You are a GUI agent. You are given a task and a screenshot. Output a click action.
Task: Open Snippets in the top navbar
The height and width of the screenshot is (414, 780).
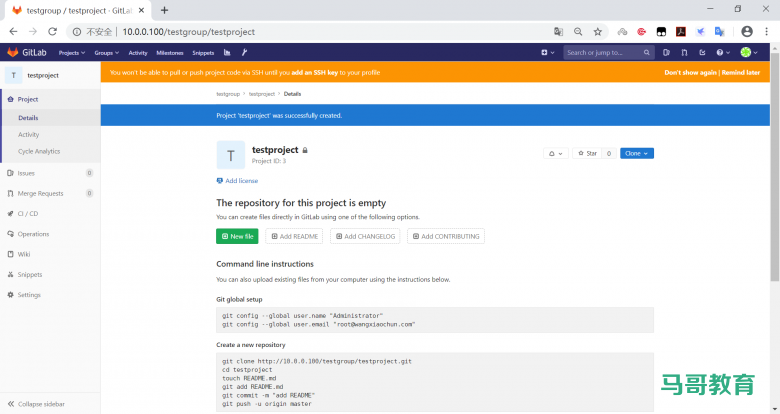click(203, 53)
